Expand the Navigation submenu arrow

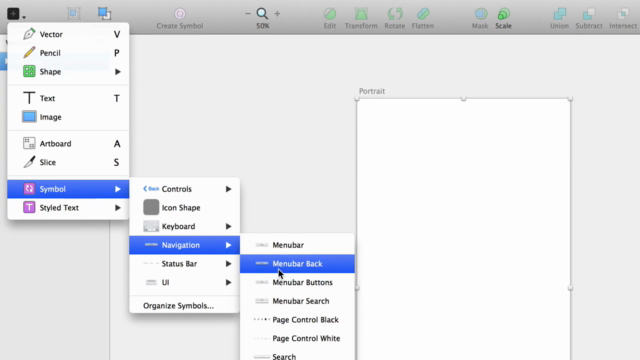click(229, 245)
